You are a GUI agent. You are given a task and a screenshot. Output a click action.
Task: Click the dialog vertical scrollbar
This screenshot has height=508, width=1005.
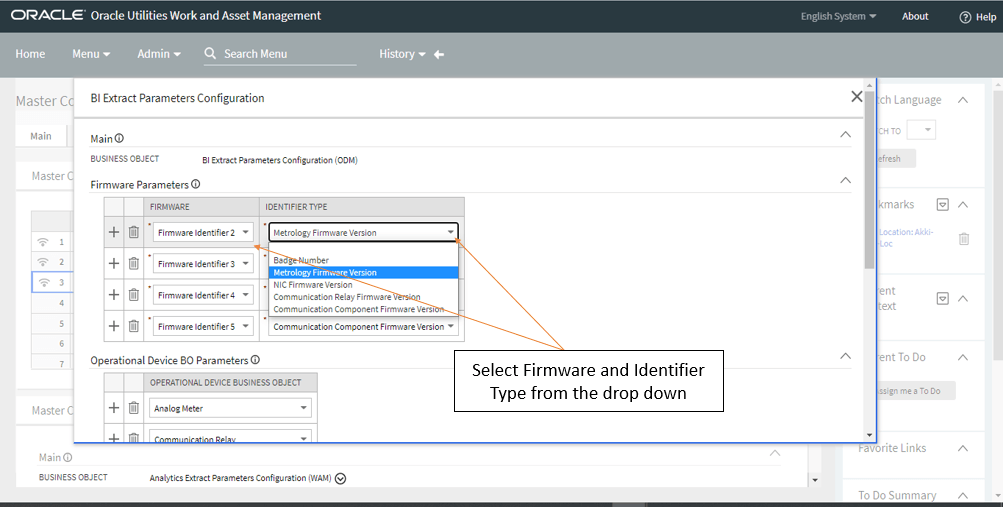pyautogui.click(x=870, y=179)
